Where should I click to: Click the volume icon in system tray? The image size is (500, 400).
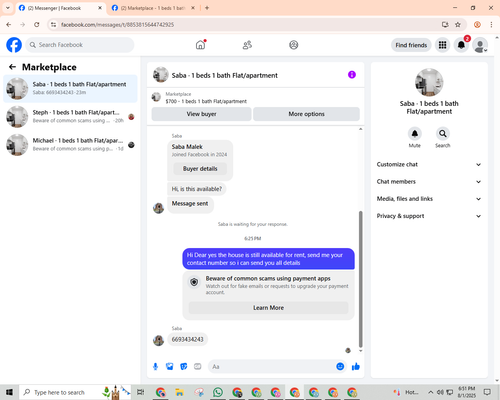(440, 392)
